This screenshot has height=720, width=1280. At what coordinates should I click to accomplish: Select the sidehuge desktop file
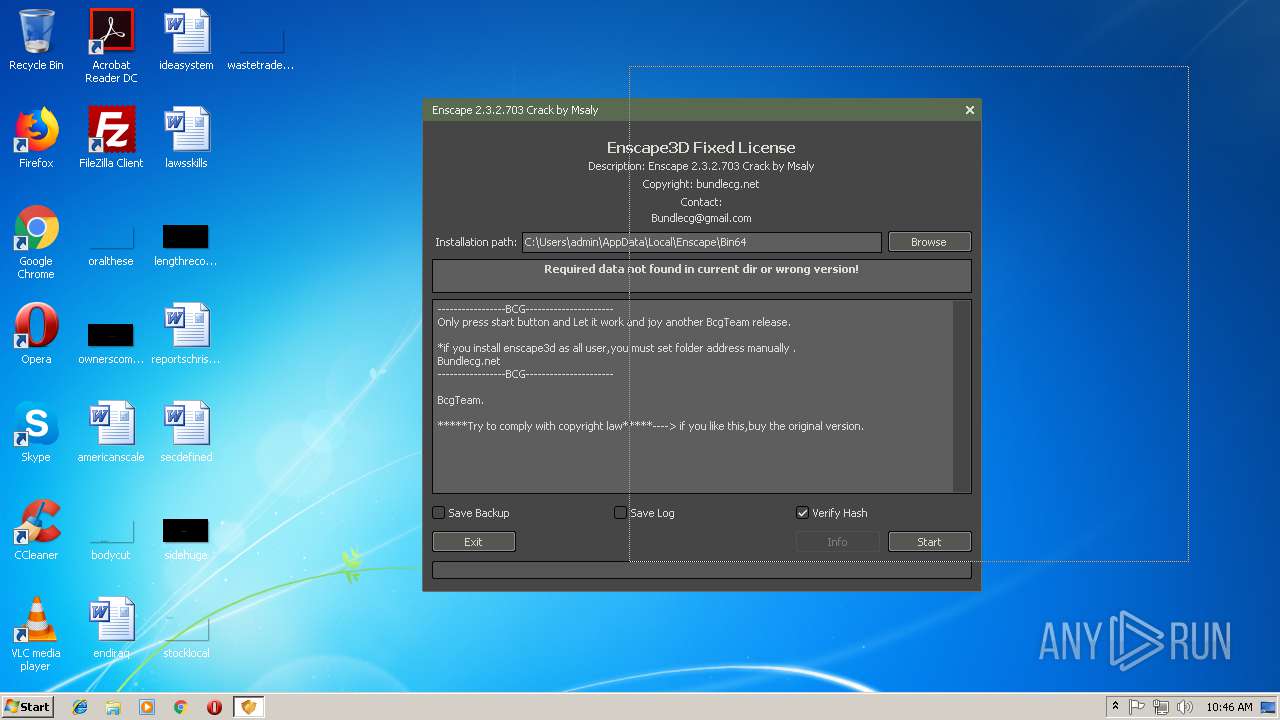pos(186,536)
